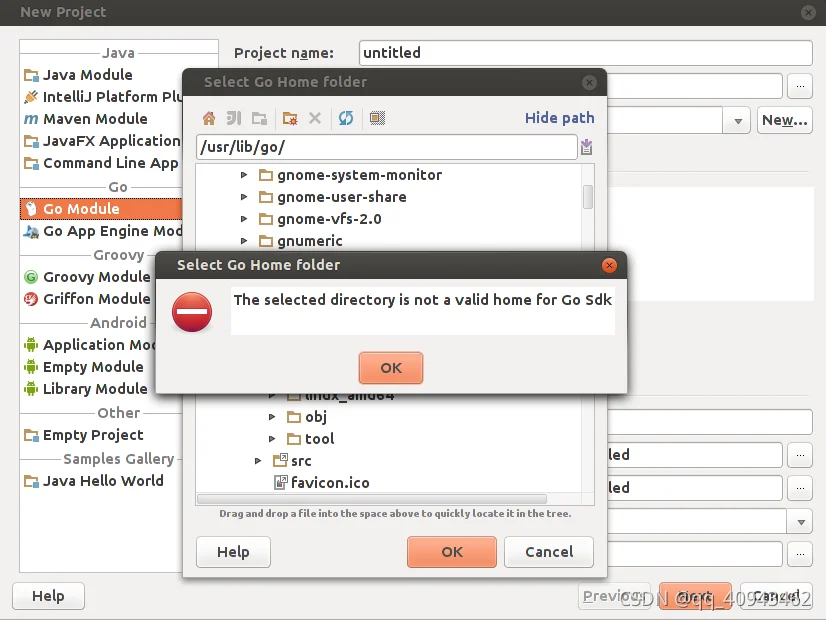This screenshot has width=826, height=620.
Task: Click the Project name input field
Action: (586, 53)
